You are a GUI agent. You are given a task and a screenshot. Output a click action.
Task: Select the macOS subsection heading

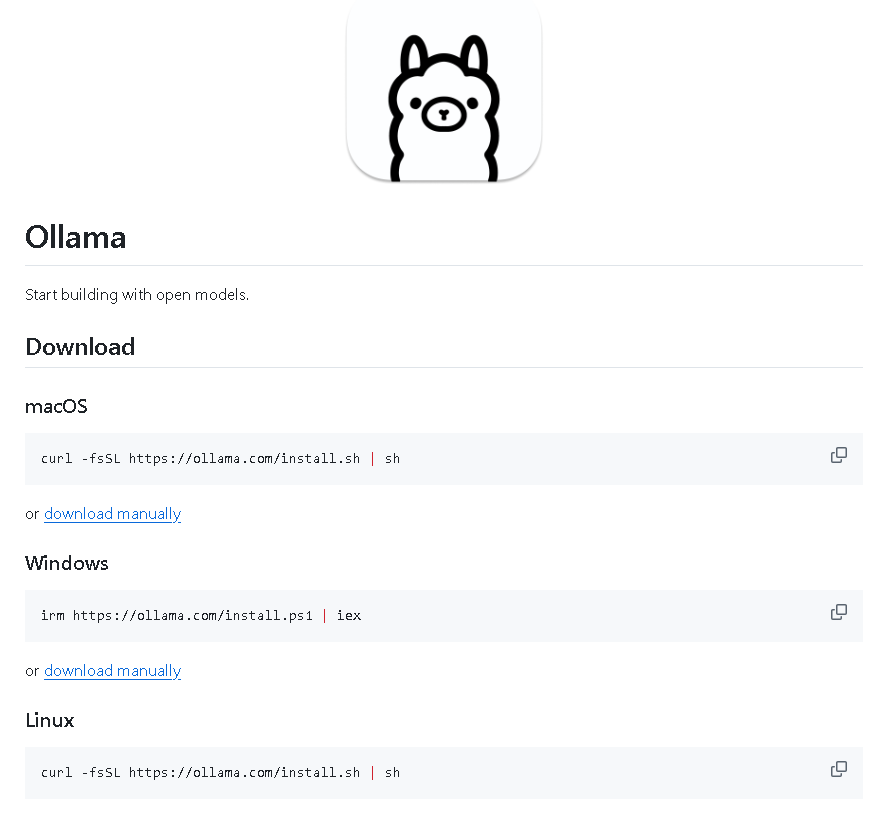(56, 407)
